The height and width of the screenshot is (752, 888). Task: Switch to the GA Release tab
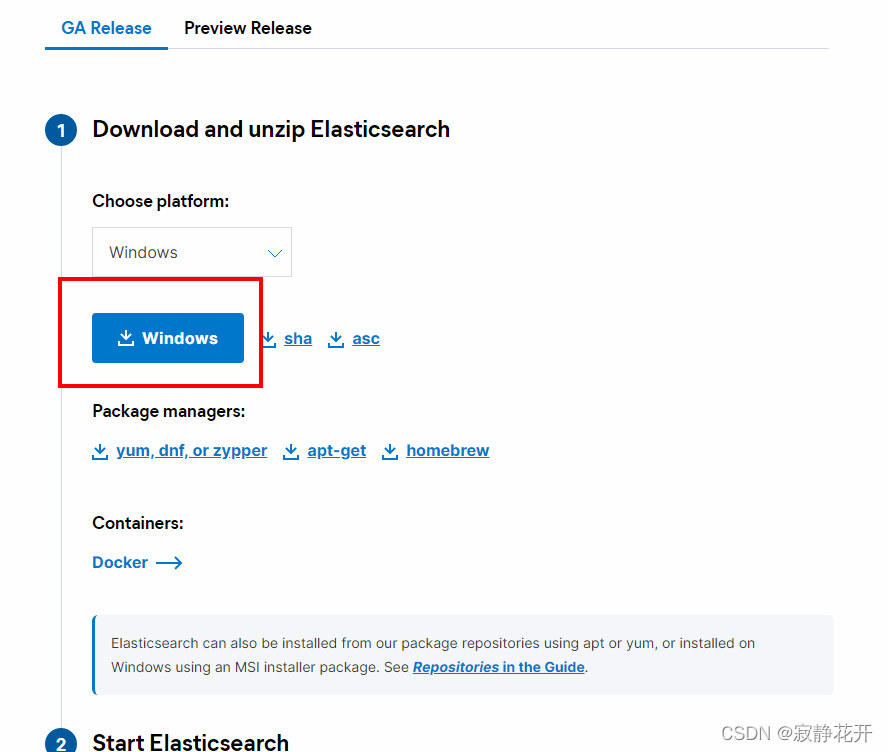(x=106, y=28)
